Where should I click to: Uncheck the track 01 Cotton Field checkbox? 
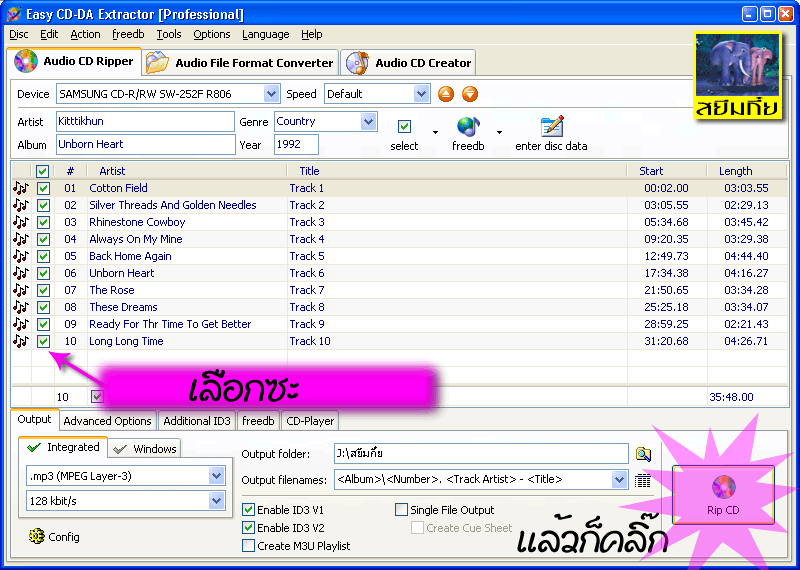(x=43, y=188)
